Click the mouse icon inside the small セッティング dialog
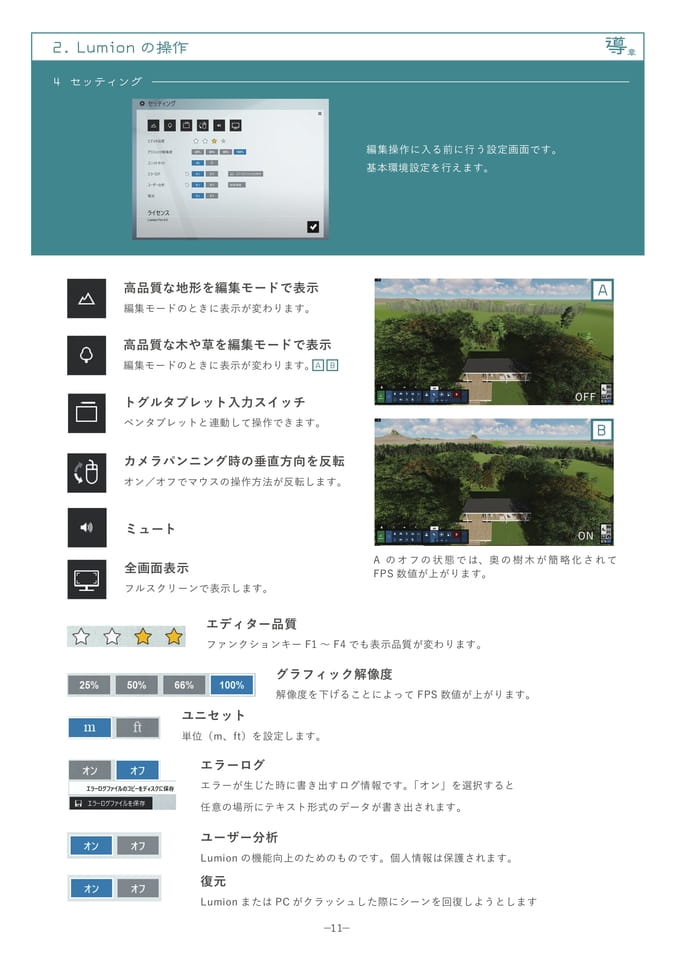Viewport: 678px width, 960px height. click(203, 126)
